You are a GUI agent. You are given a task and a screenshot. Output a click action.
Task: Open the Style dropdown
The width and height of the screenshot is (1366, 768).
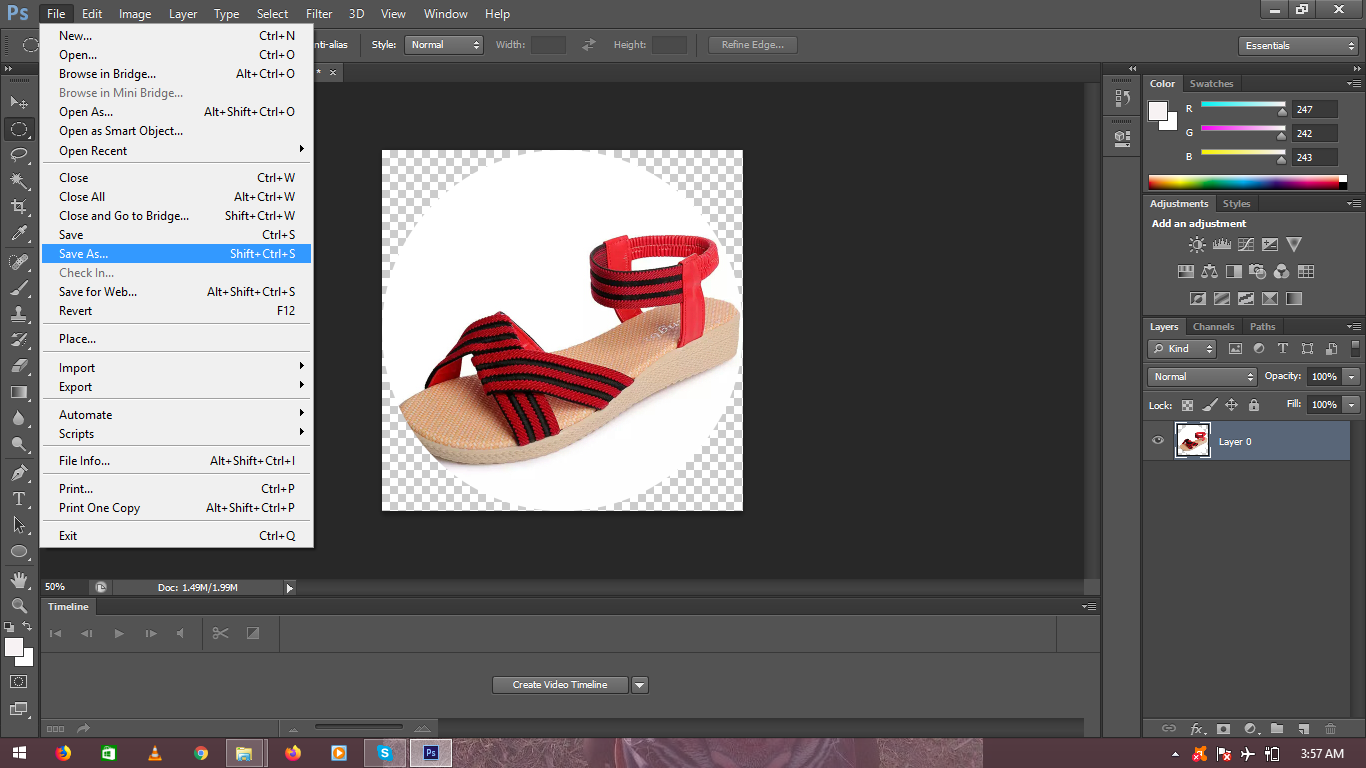[x=444, y=45]
